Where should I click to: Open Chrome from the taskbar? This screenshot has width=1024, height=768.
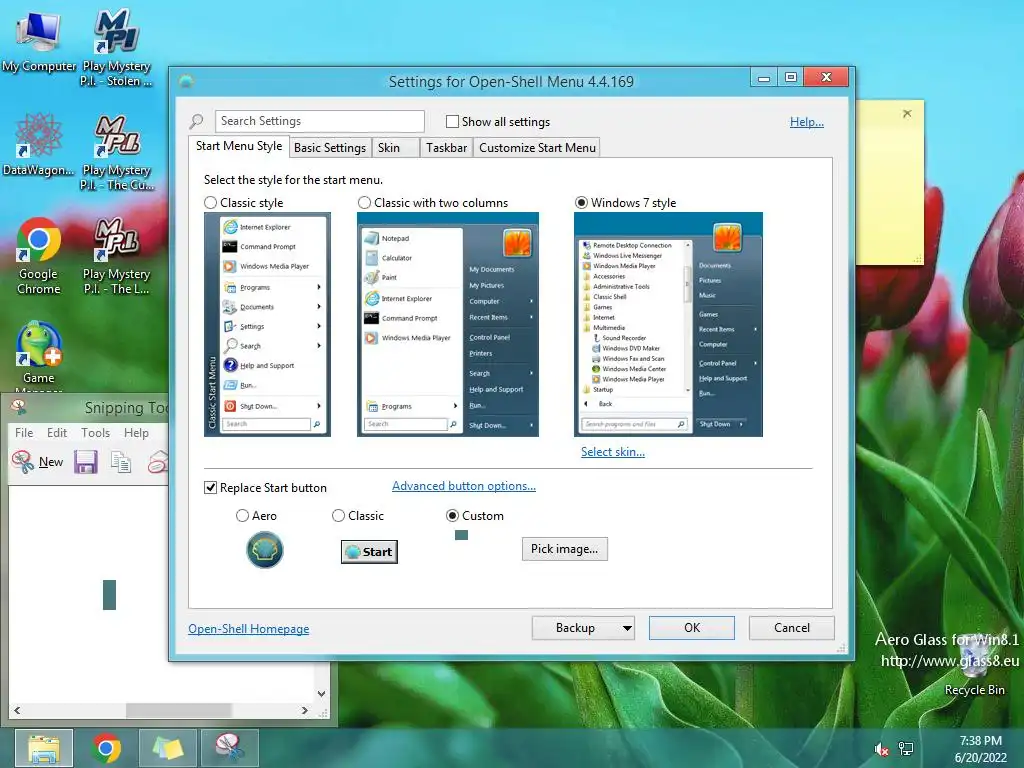106,748
